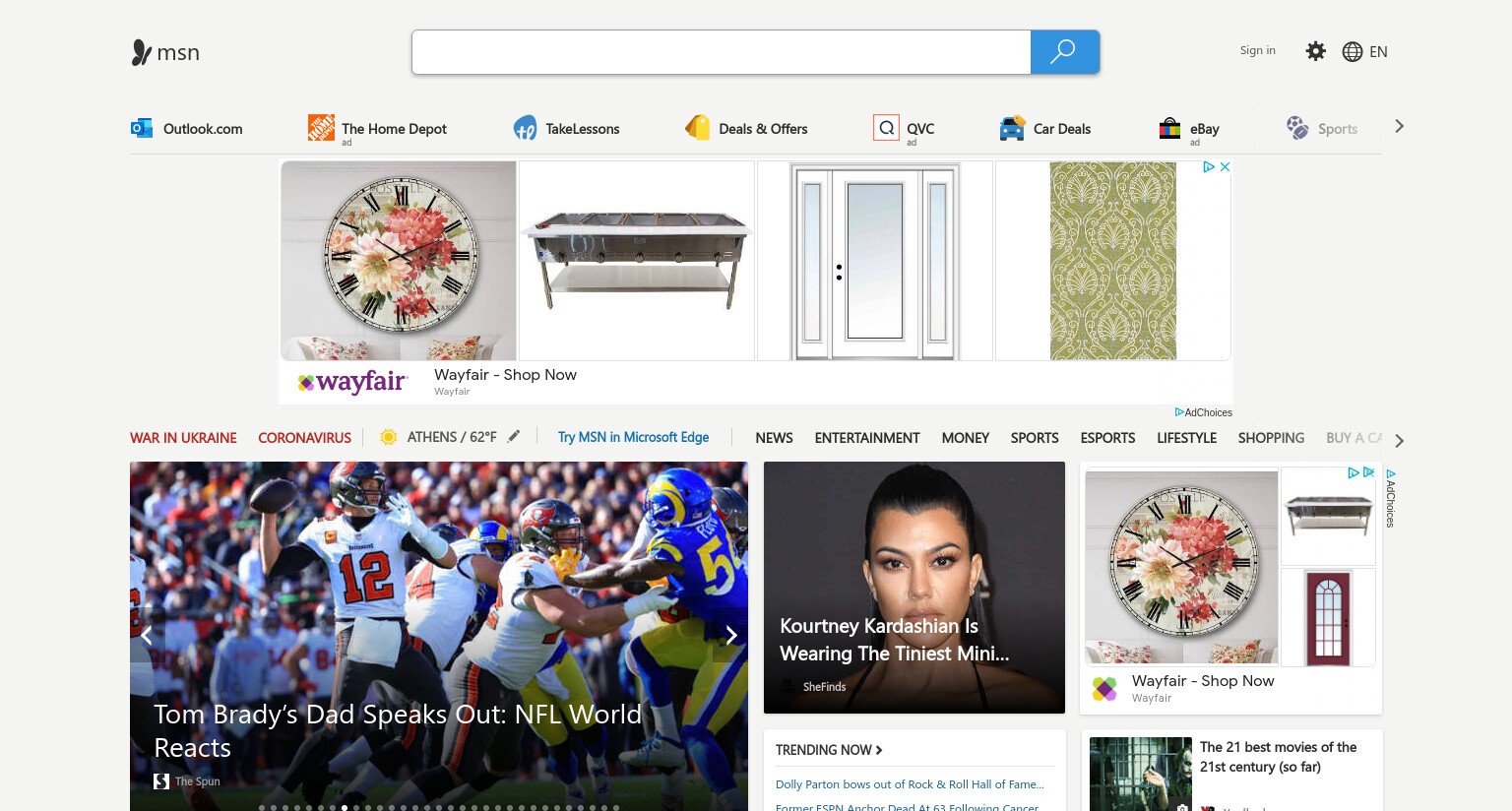1512x811 pixels.
Task: Click the Home Depot logo icon
Action: 321,127
